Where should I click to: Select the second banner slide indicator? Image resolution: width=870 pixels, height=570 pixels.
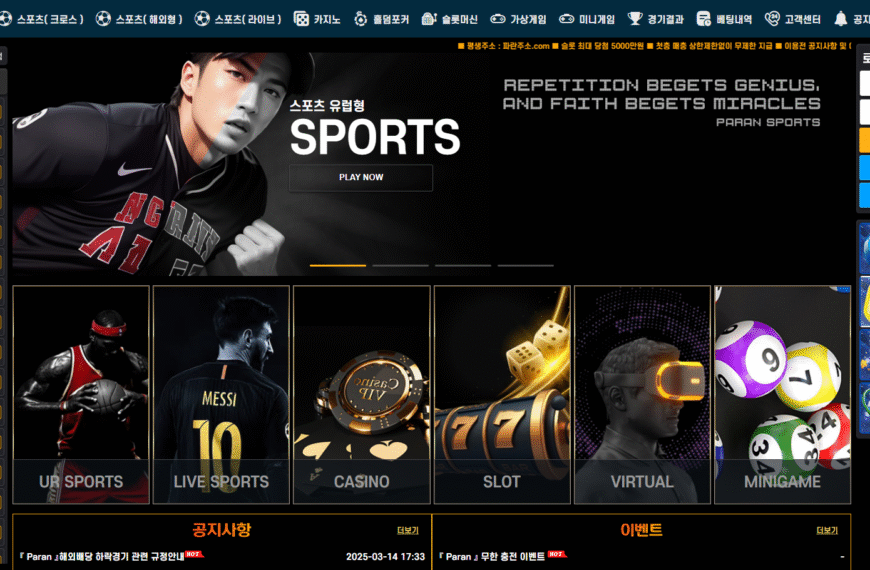pos(401,265)
